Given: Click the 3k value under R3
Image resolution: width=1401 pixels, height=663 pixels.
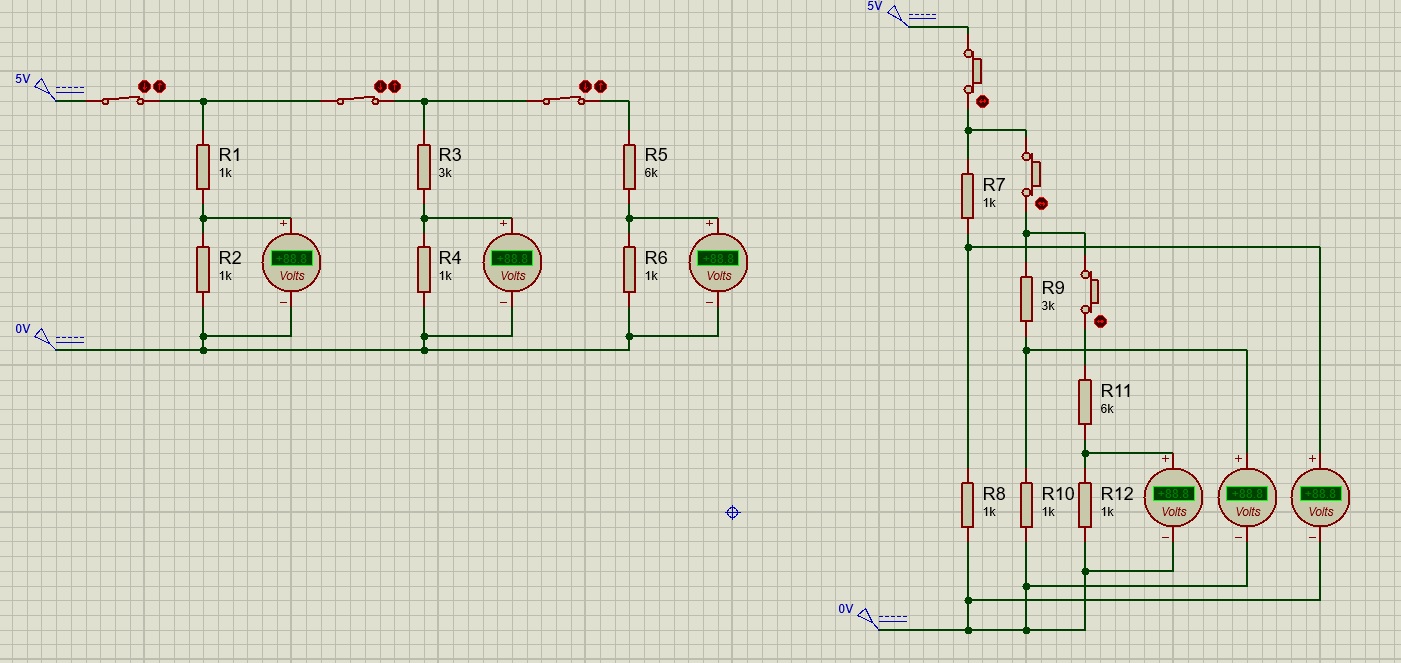Looking at the screenshot, I should [x=445, y=173].
